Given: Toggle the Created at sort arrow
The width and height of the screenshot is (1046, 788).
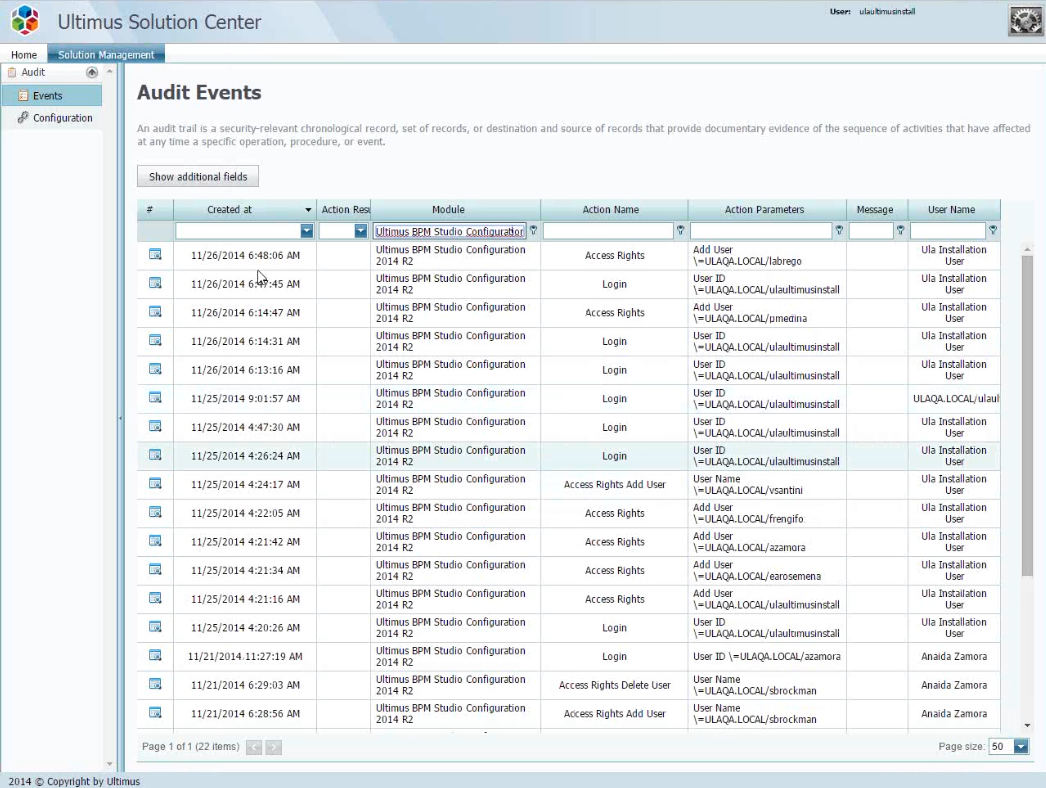Looking at the screenshot, I should point(308,210).
